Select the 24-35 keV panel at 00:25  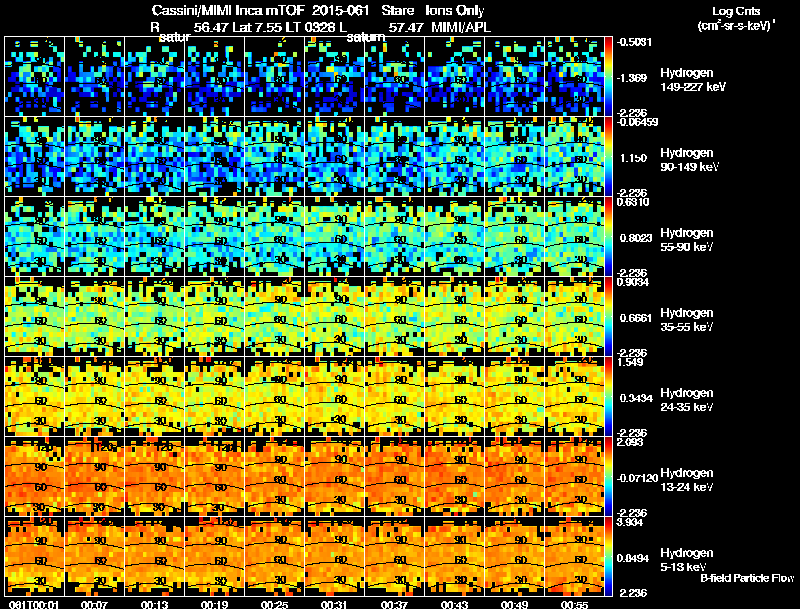pos(274,397)
